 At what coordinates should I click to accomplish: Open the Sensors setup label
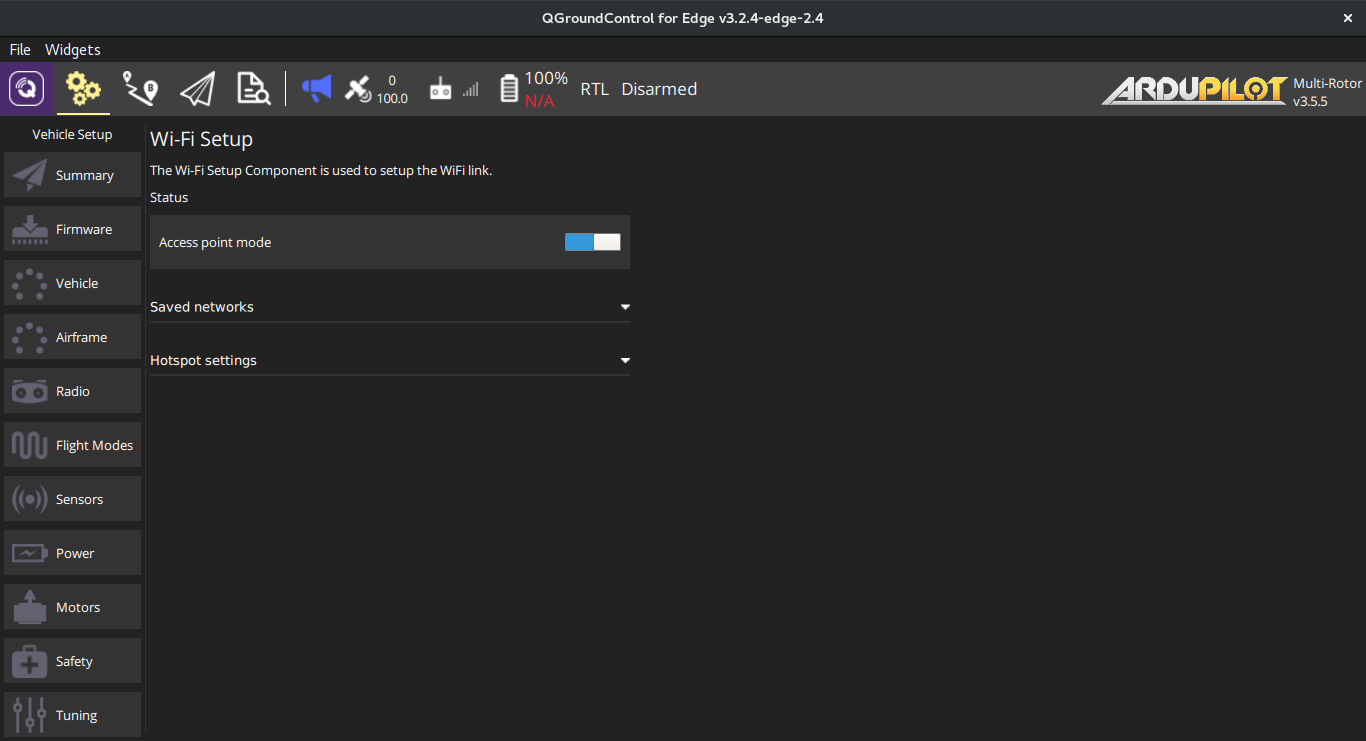pos(80,499)
